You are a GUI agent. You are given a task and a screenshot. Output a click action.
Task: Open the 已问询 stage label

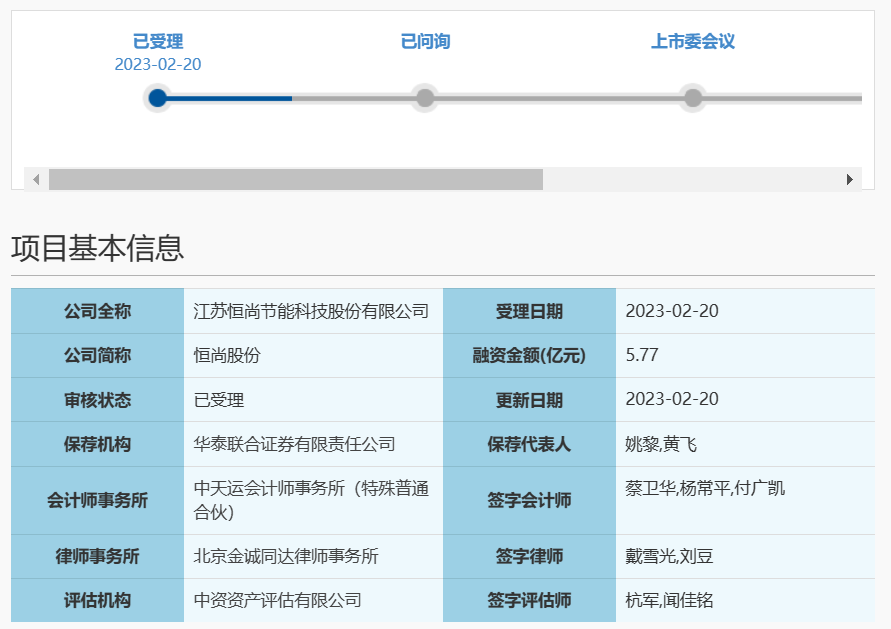tap(425, 41)
